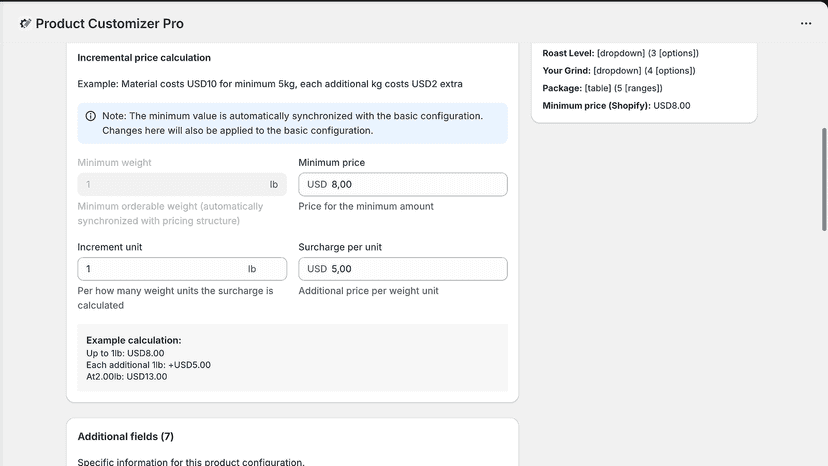
Task: Click 'Additional price per weight unit' hint
Action: (x=369, y=291)
